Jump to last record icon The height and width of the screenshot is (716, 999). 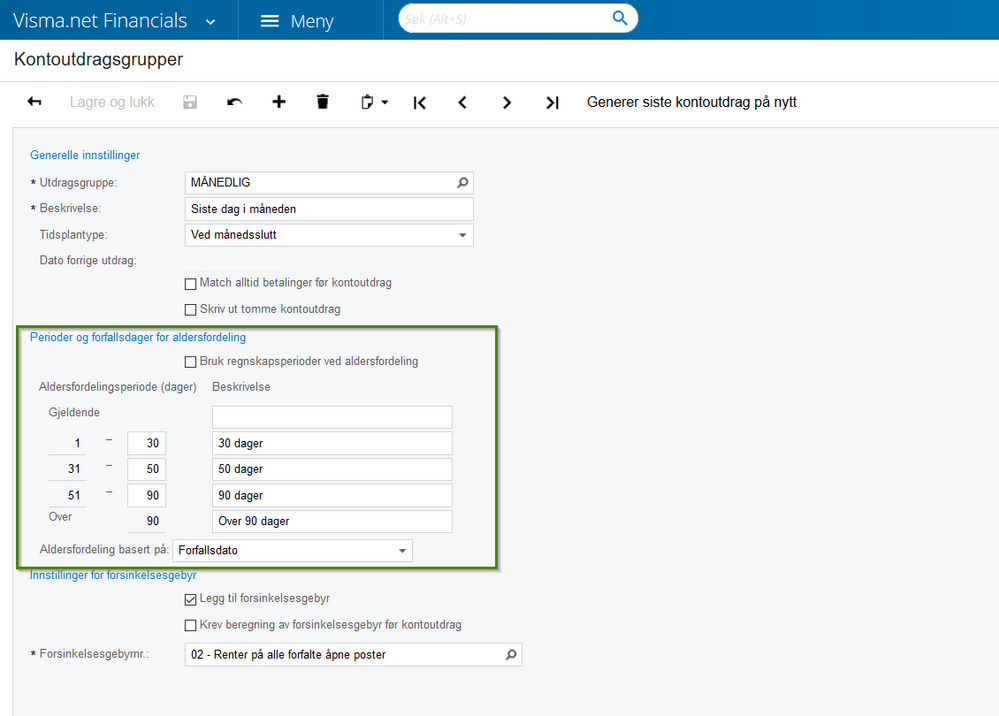[552, 103]
